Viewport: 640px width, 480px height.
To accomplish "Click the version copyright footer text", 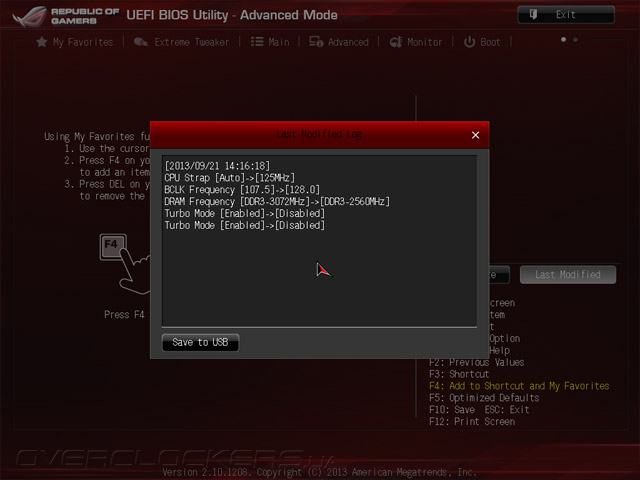I will 319,472.
